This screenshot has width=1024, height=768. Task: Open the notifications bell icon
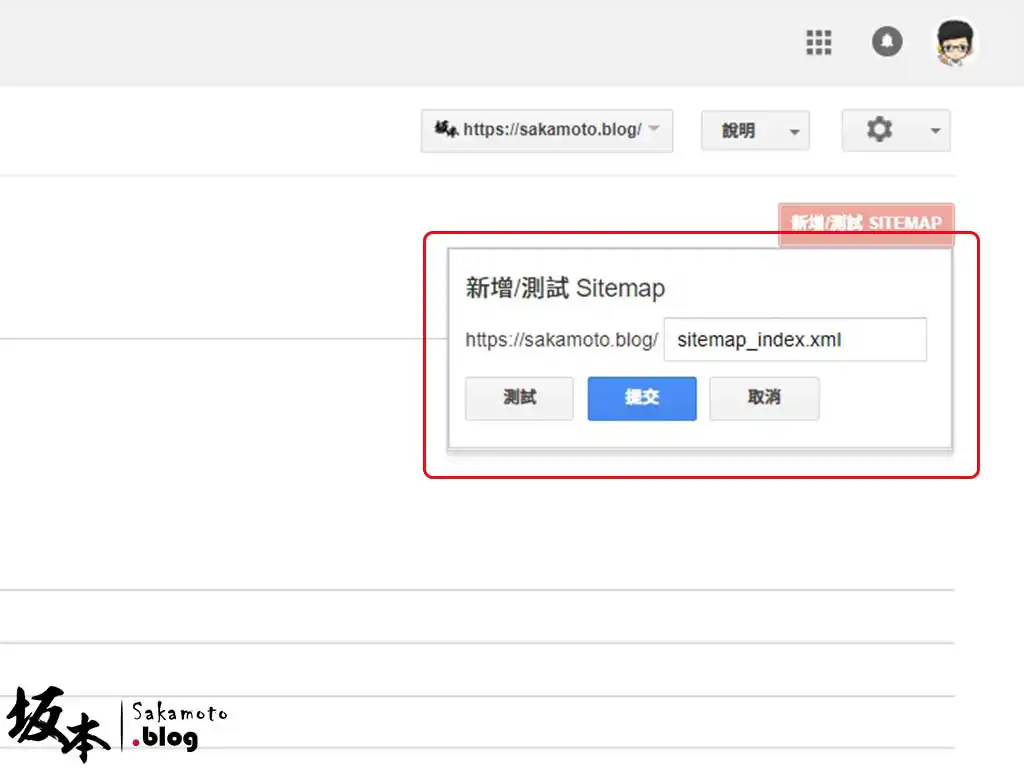887,42
